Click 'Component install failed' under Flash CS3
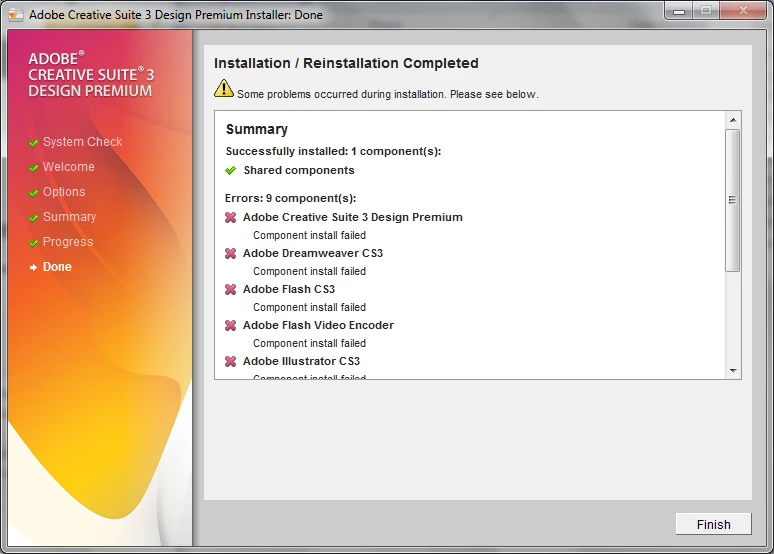This screenshot has height=554, width=774. 310,307
